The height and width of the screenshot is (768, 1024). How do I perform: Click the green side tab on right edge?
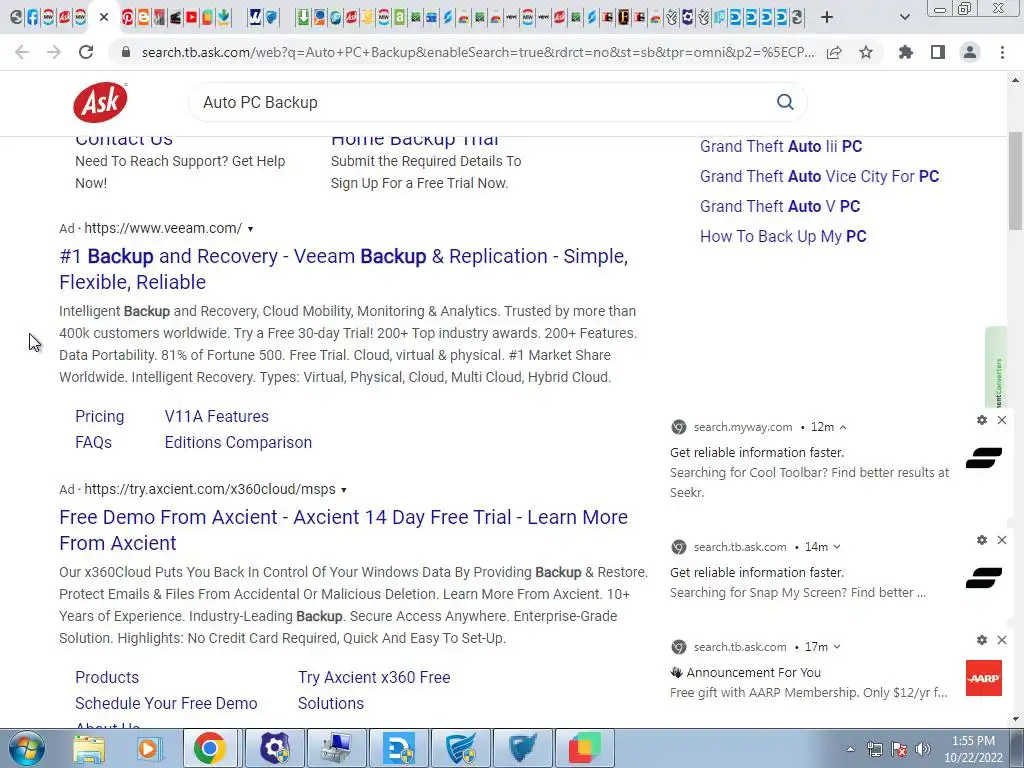pos(997,368)
